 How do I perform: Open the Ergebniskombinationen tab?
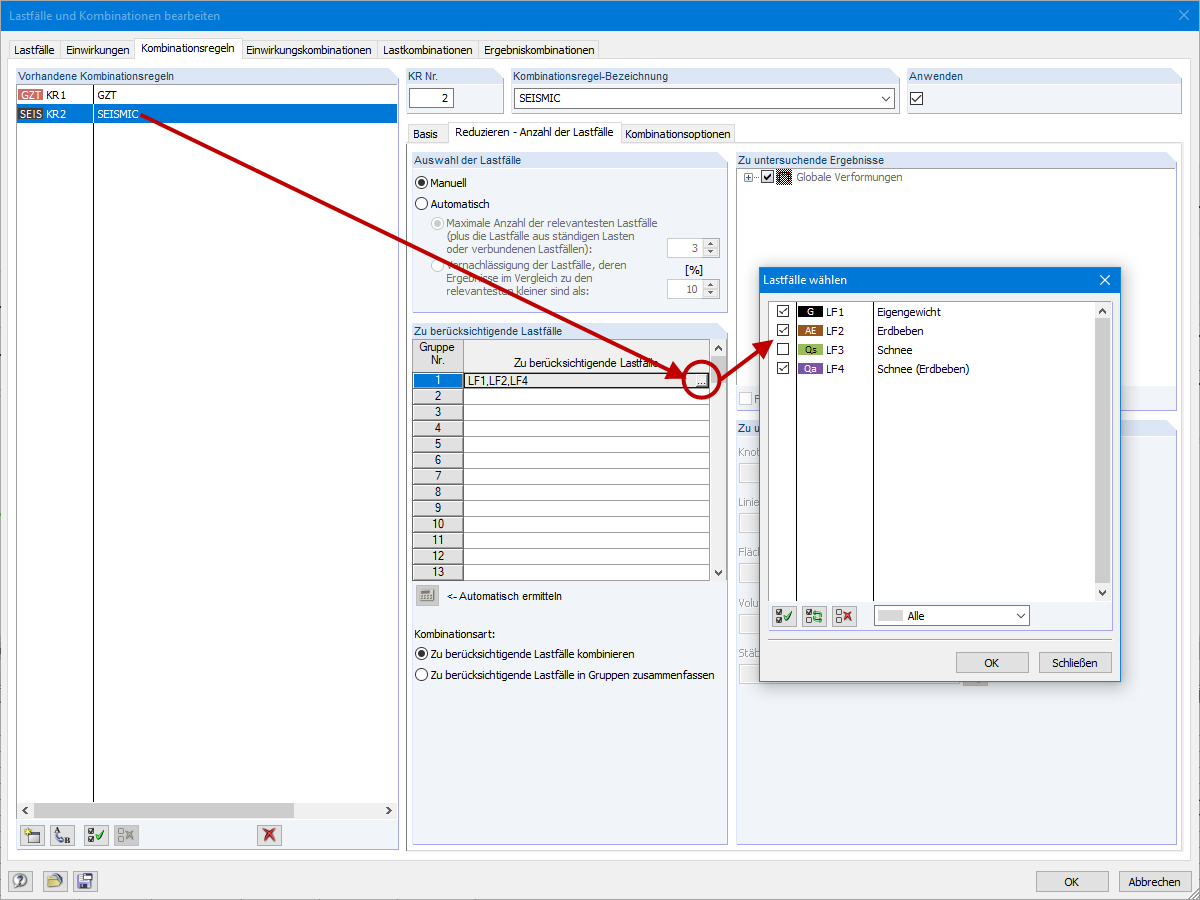539,49
